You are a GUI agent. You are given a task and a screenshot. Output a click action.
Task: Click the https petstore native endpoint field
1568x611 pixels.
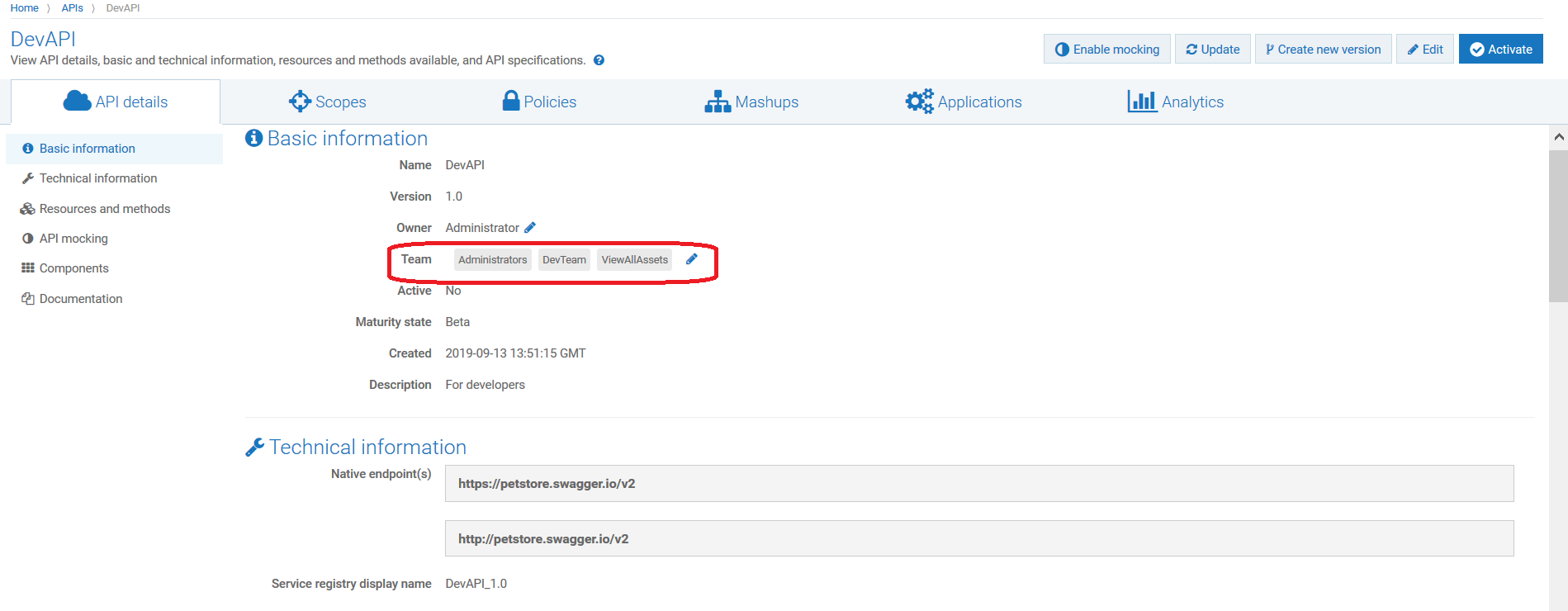click(979, 483)
